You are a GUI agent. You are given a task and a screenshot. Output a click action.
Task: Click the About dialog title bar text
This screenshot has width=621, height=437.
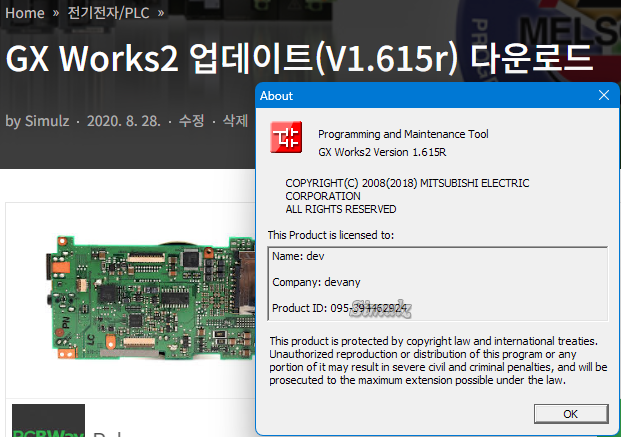(276, 96)
